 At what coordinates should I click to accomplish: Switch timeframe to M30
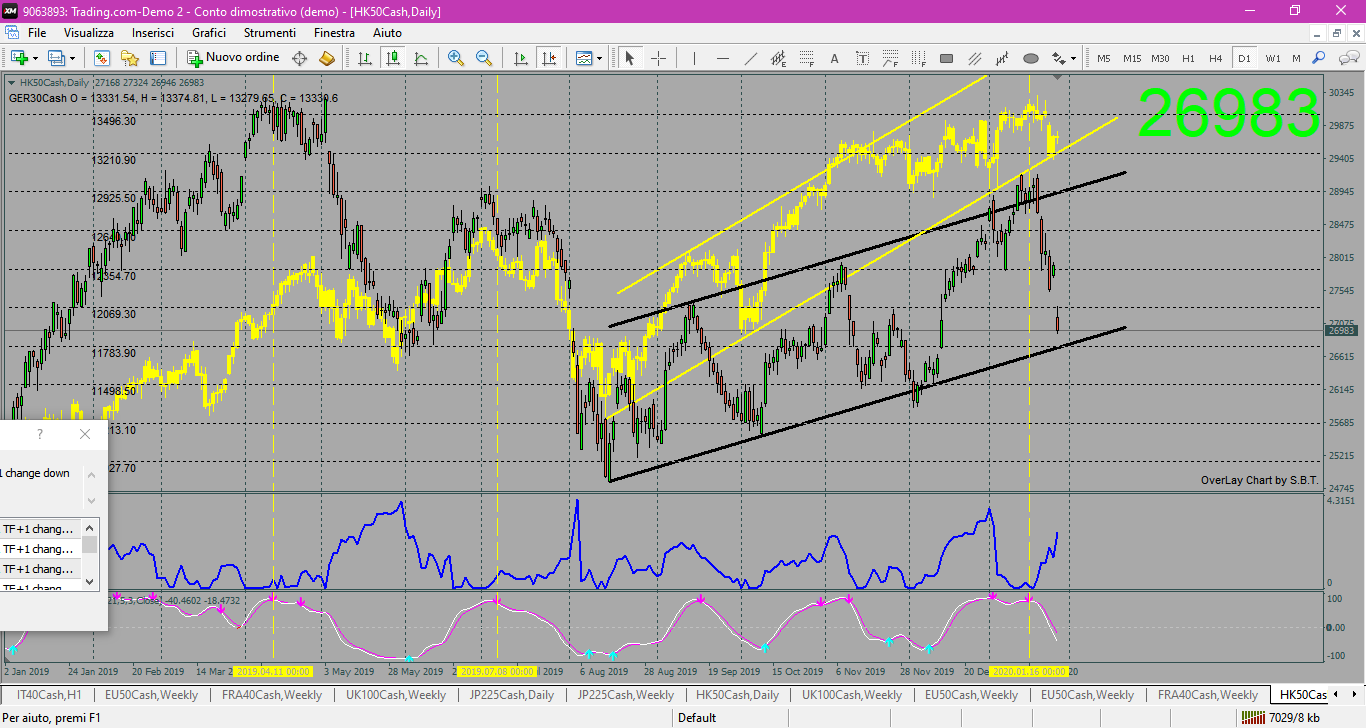click(1160, 58)
